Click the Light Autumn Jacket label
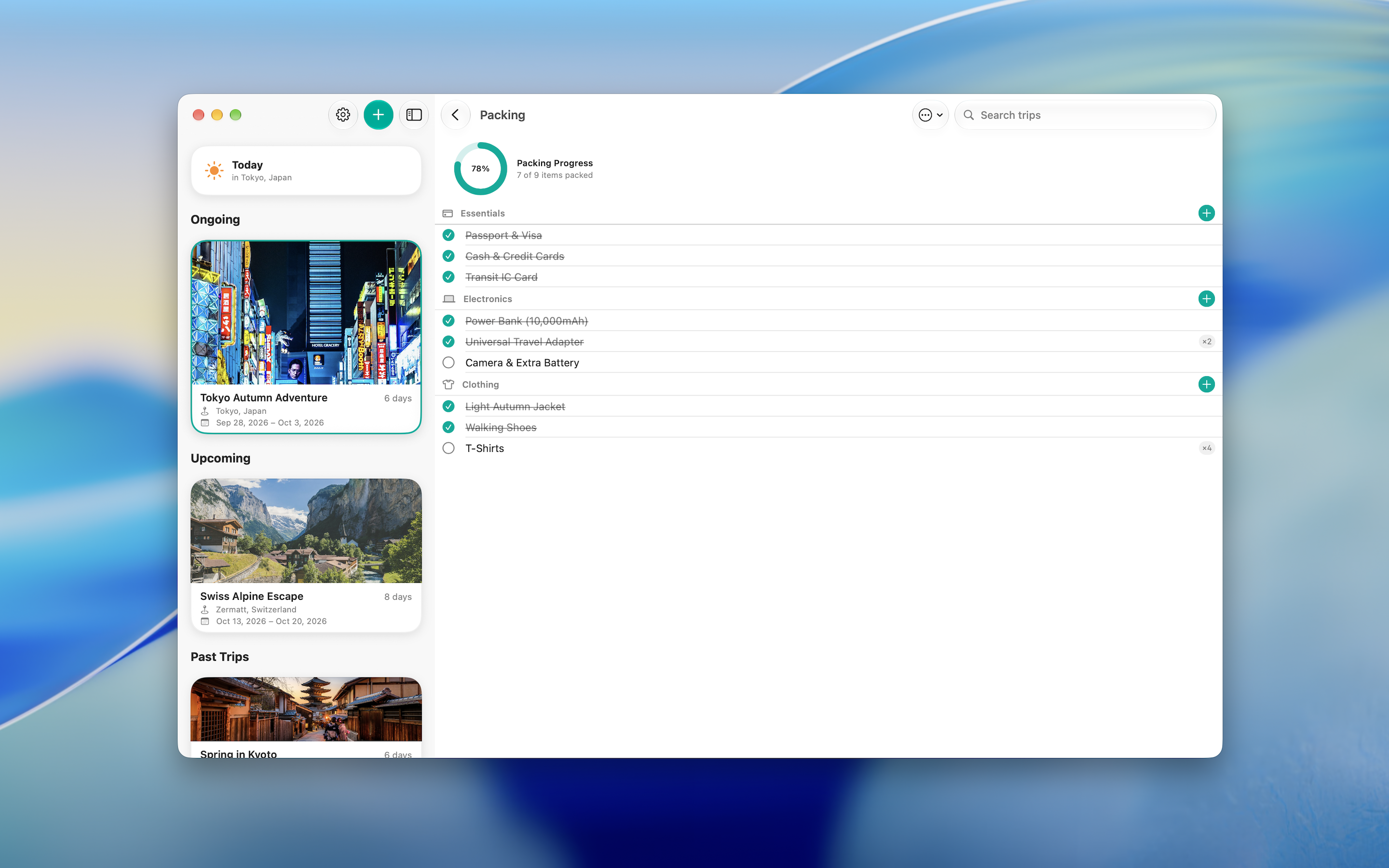 tap(516, 407)
